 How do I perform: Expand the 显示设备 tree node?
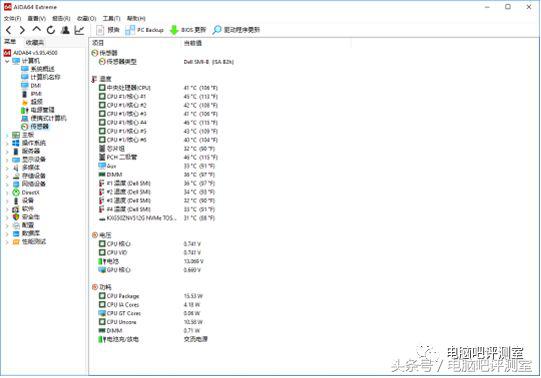click(x=7, y=160)
